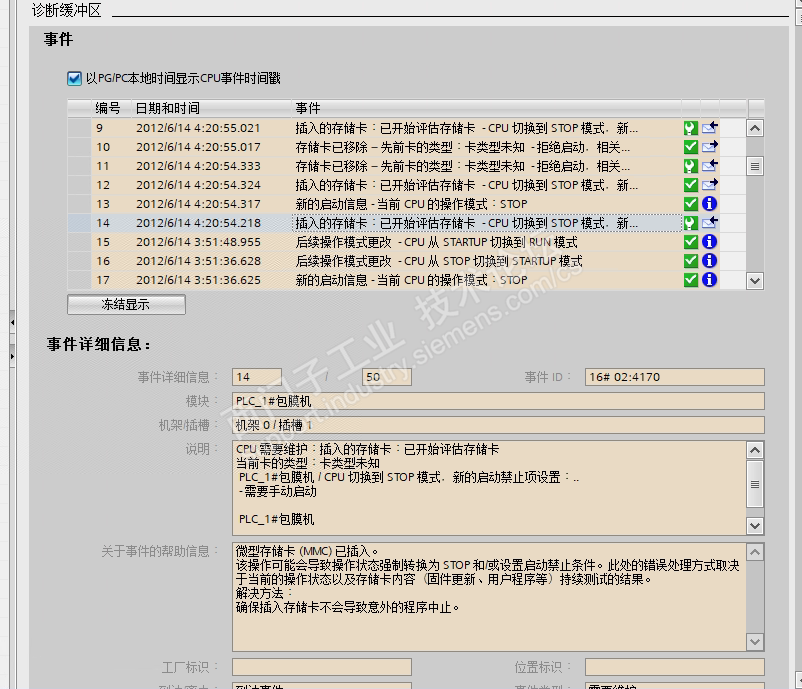This screenshot has height=689, width=802.
Task: Click 说明 box scrollbar thumb
Action: click(755, 484)
